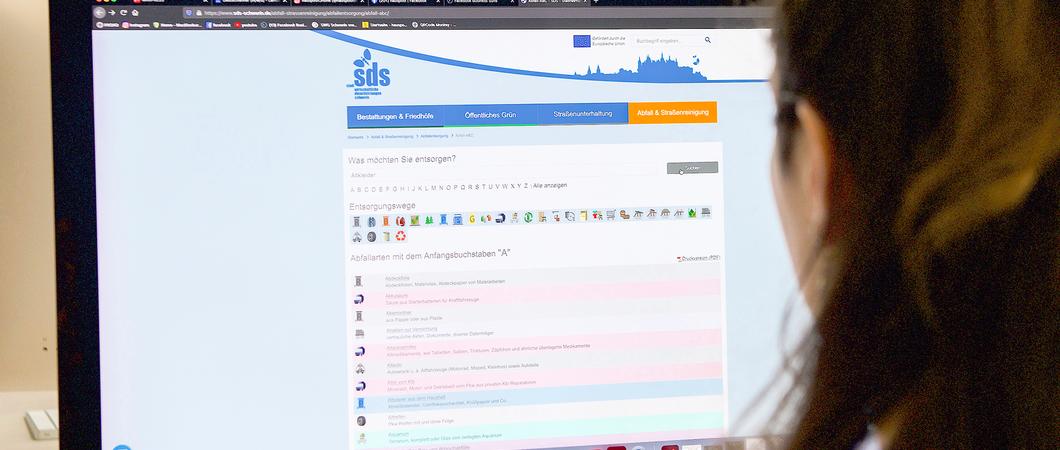
Task: Select the green trees icon under Entsorgungswege
Action: pyautogui.click(x=429, y=220)
